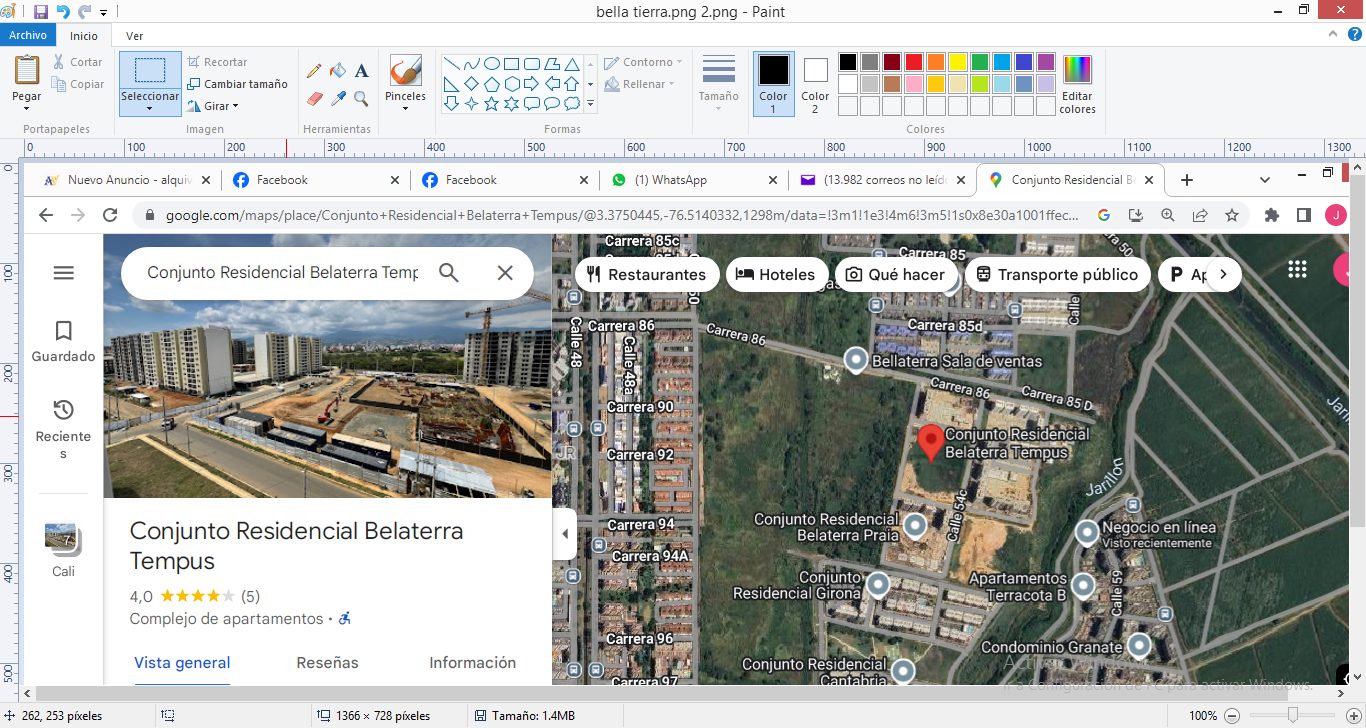
Task: Select the Magnifier tool
Action: (361, 99)
